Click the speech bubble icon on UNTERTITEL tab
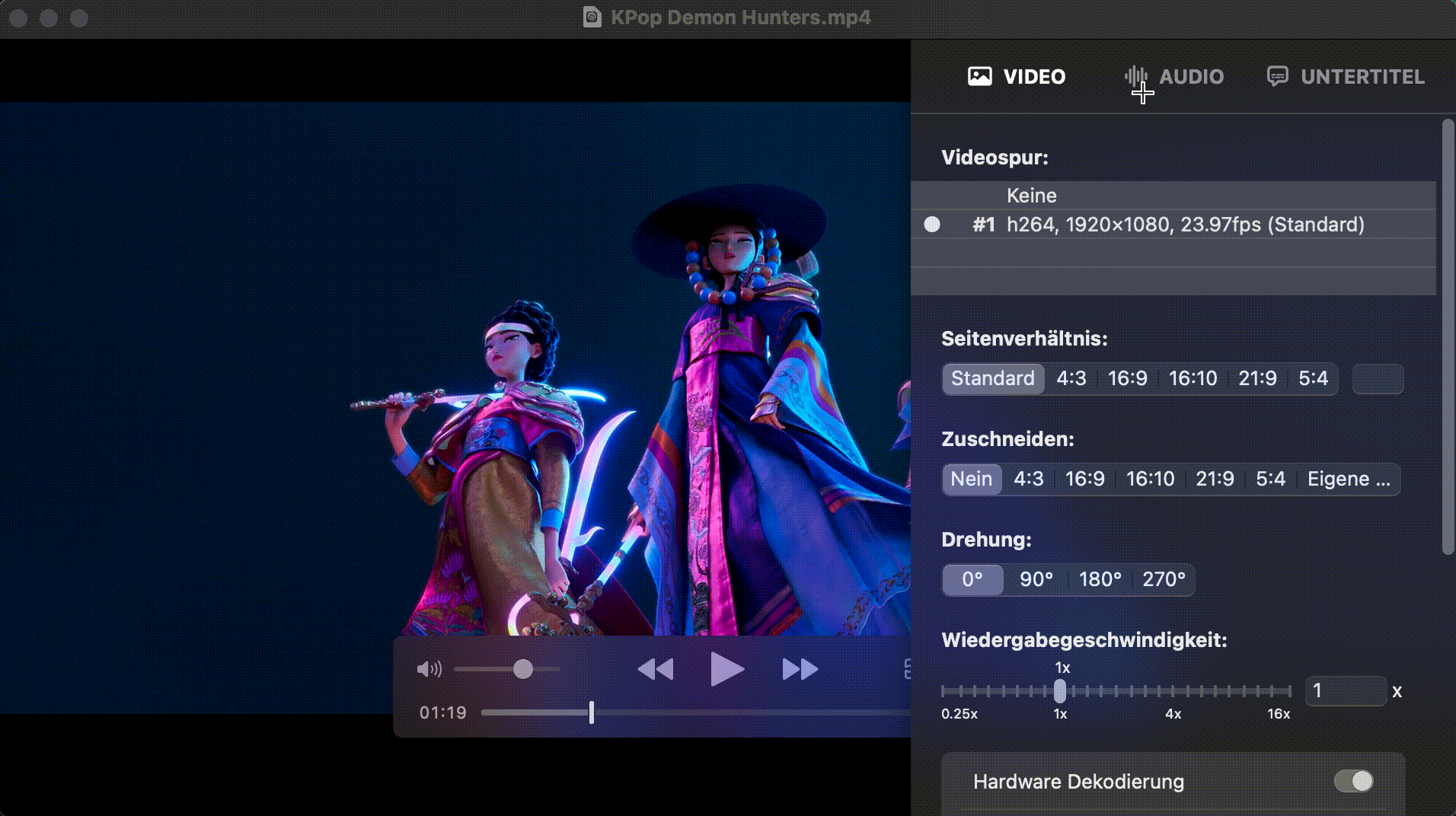The width and height of the screenshot is (1456, 816). [x=1277, y=76]
